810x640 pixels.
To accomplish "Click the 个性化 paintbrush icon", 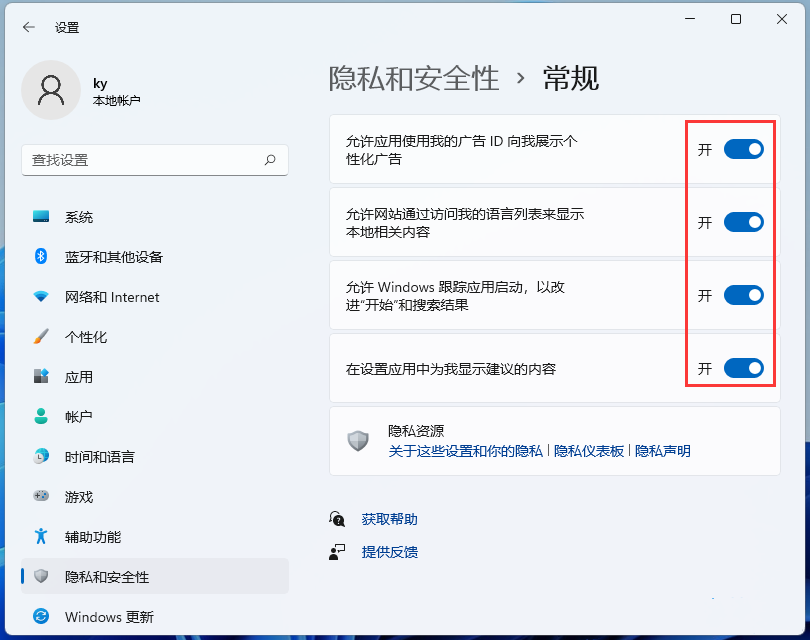I will [41, 336].
